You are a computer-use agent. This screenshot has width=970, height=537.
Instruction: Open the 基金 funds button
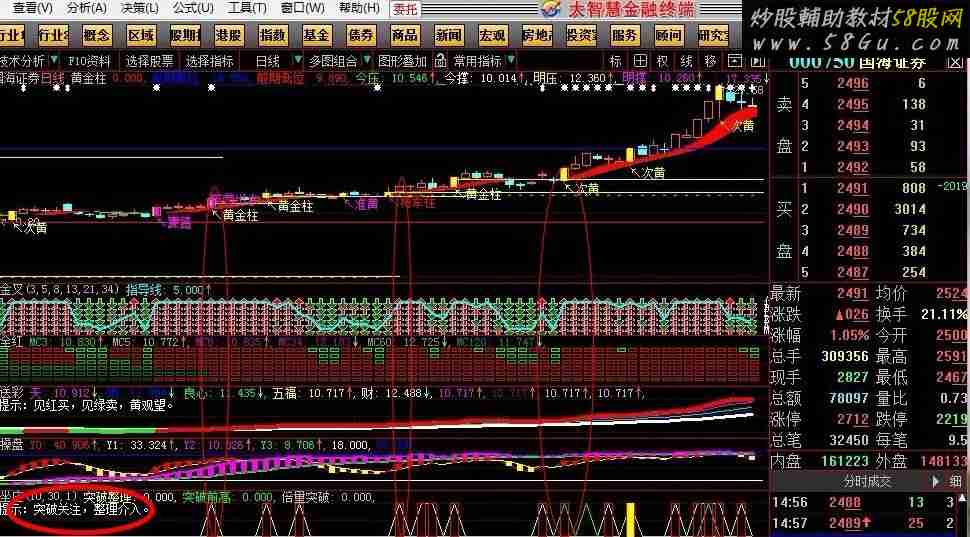tap(317, 36)
